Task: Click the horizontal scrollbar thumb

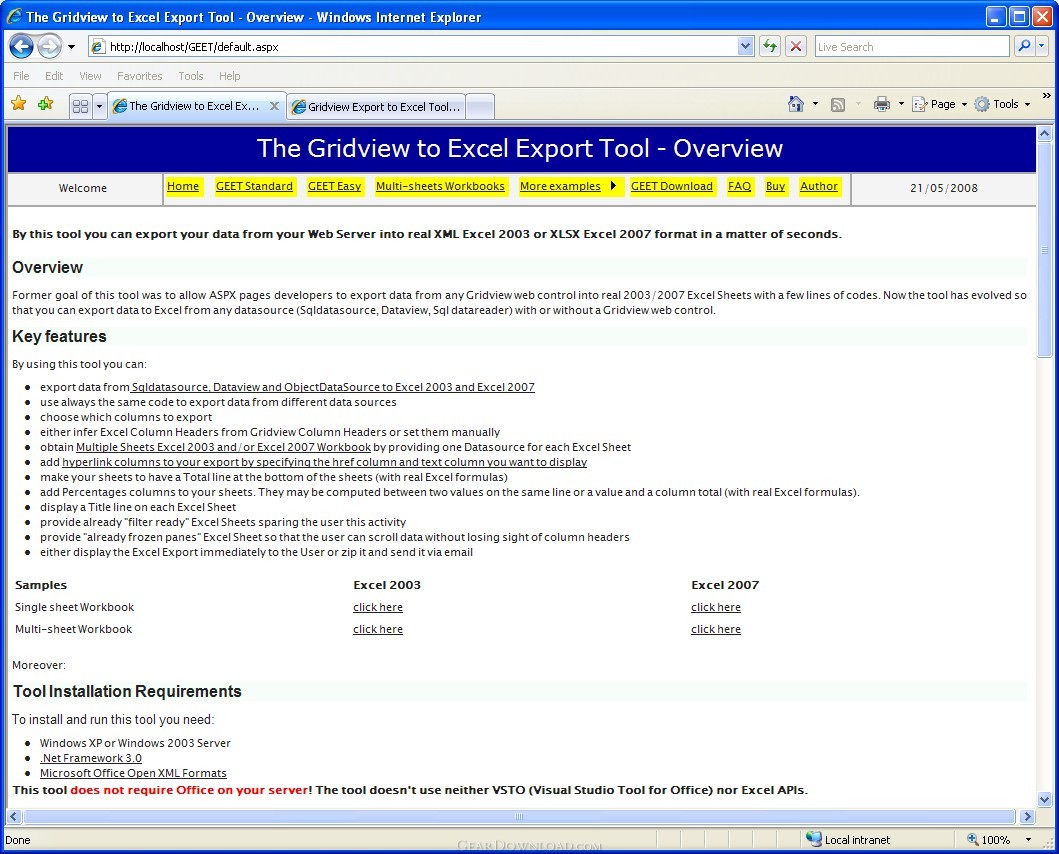Action: tap(519, 816)
